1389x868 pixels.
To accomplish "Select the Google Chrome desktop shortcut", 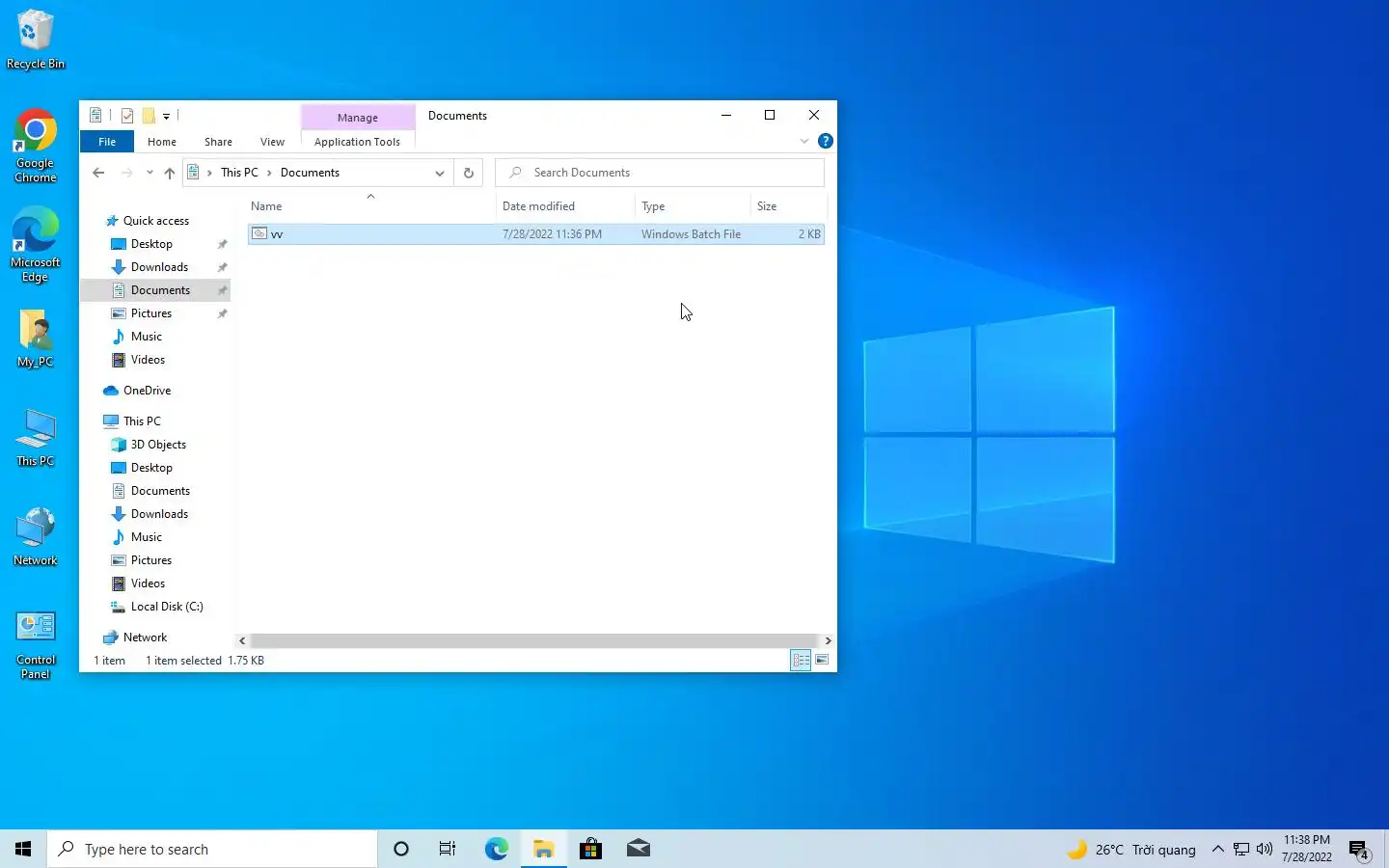I will point(36,146).
